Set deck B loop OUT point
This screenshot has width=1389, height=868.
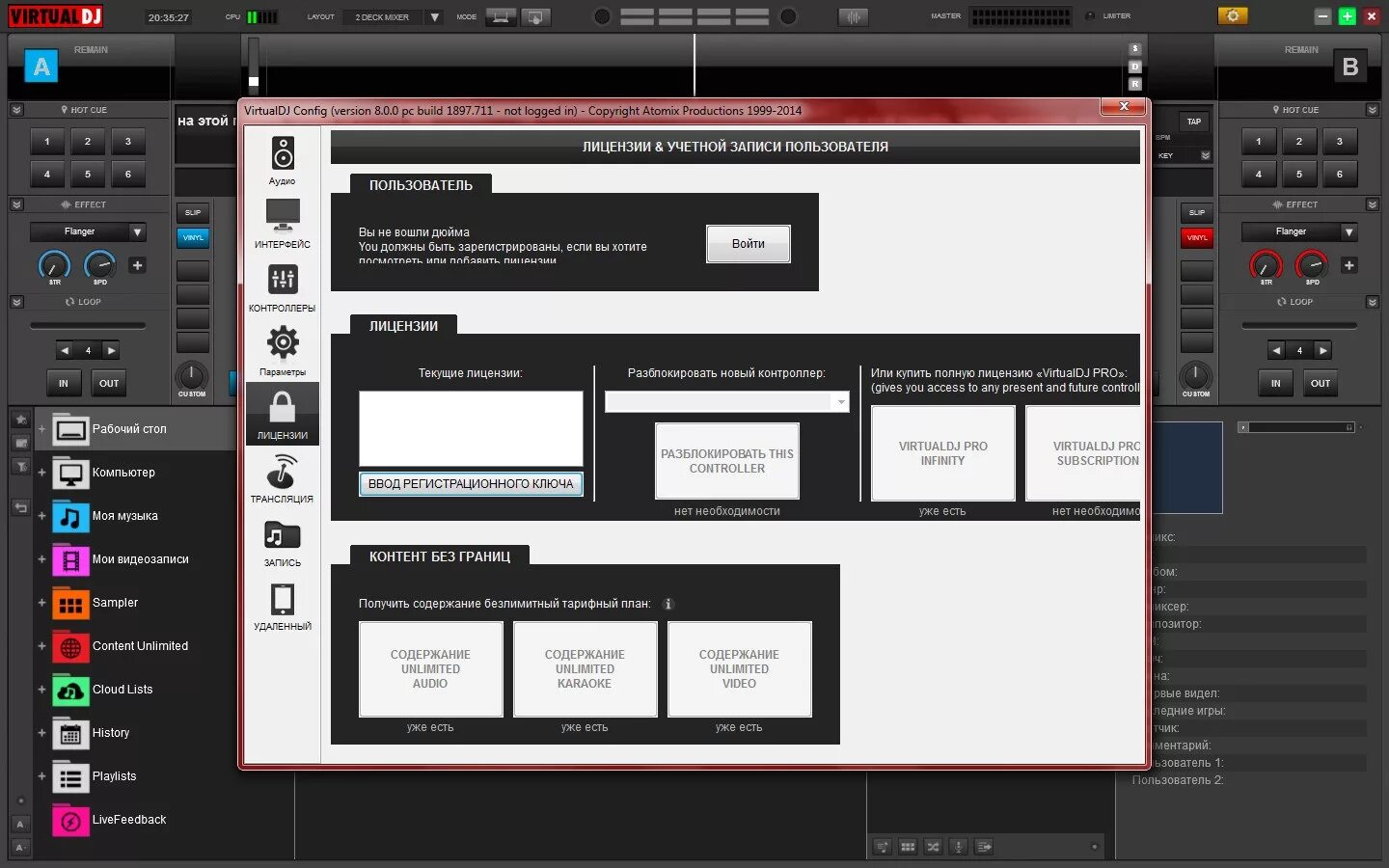1321,384
